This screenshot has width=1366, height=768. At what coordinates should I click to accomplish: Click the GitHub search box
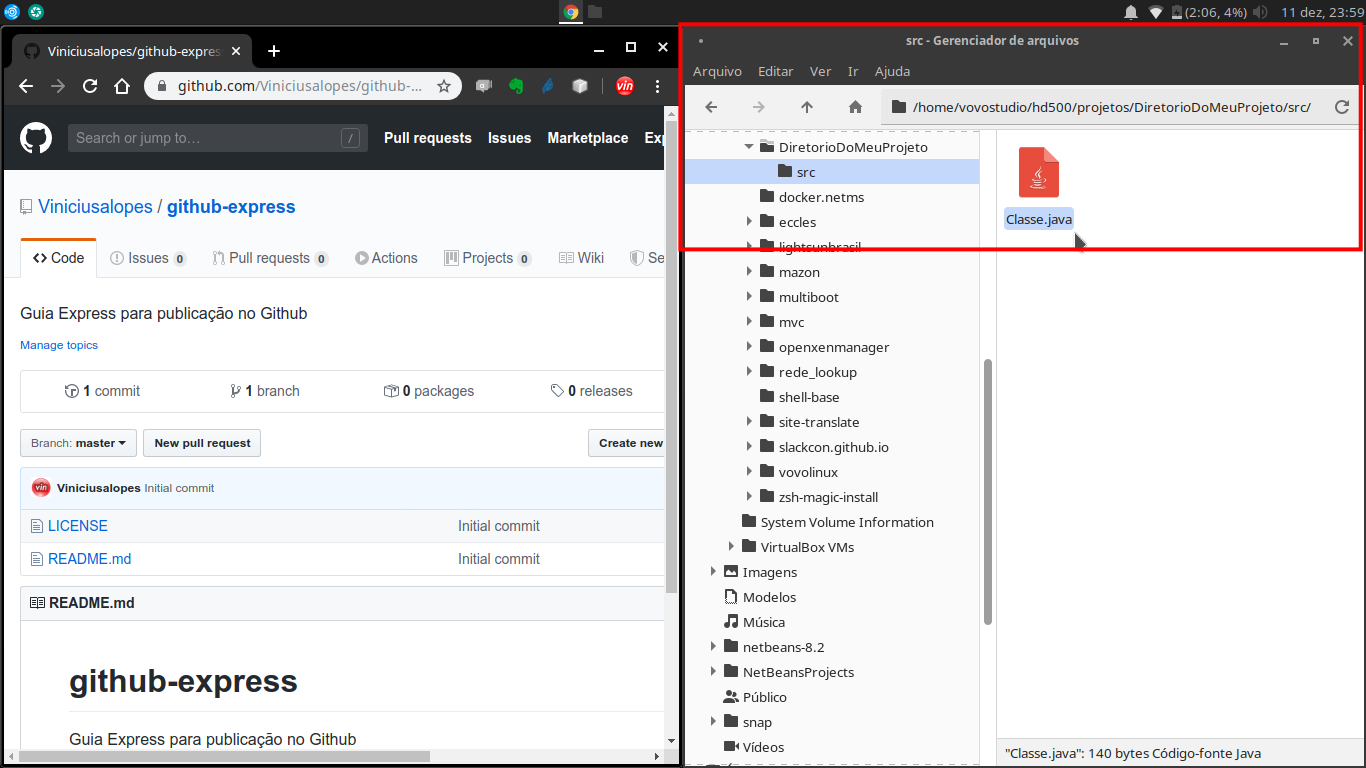[218, 138]
